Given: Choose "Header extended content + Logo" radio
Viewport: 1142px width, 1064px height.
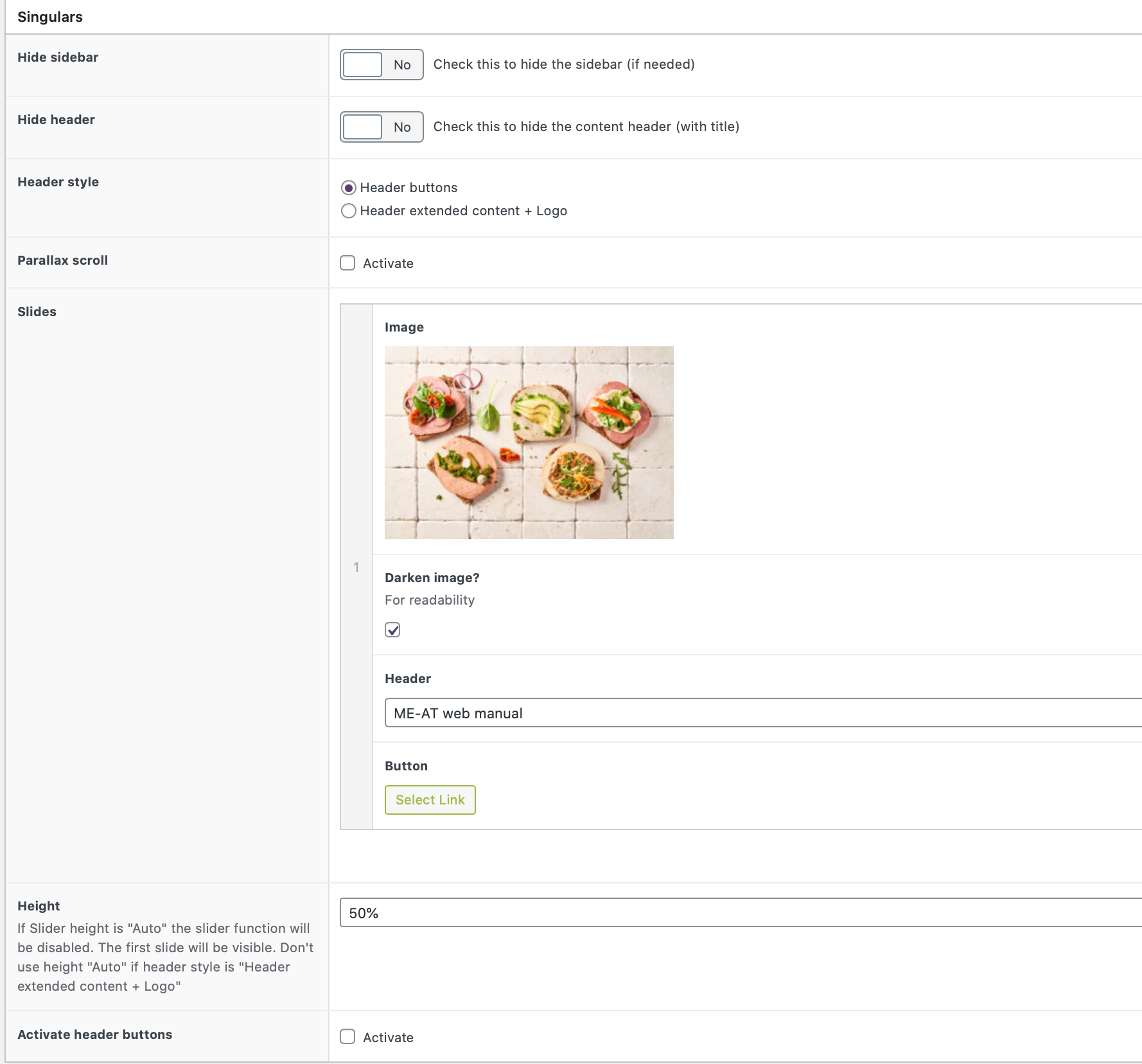Looking at the screenshot, I should [349, 211].
